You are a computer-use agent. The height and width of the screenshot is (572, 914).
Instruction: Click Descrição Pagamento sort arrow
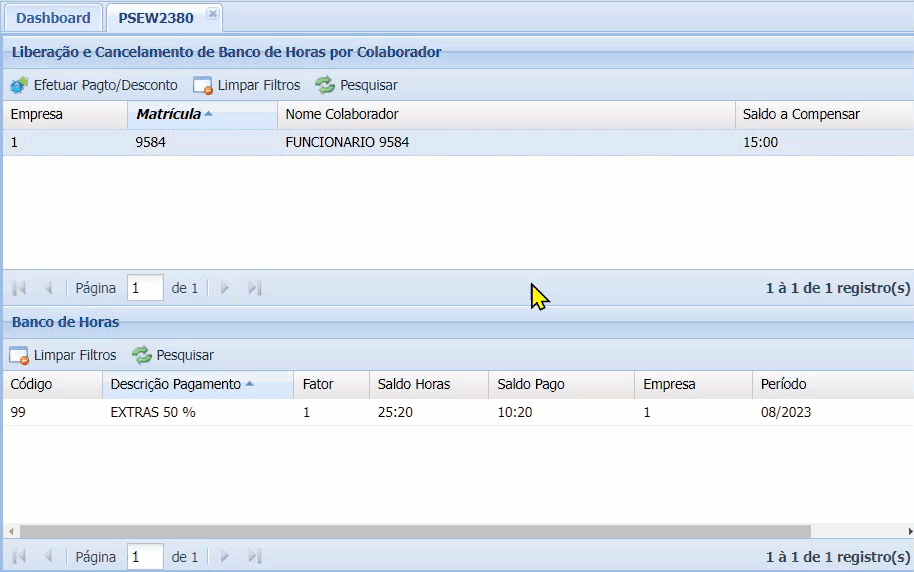pyautogui.click(x=249, y=384)
